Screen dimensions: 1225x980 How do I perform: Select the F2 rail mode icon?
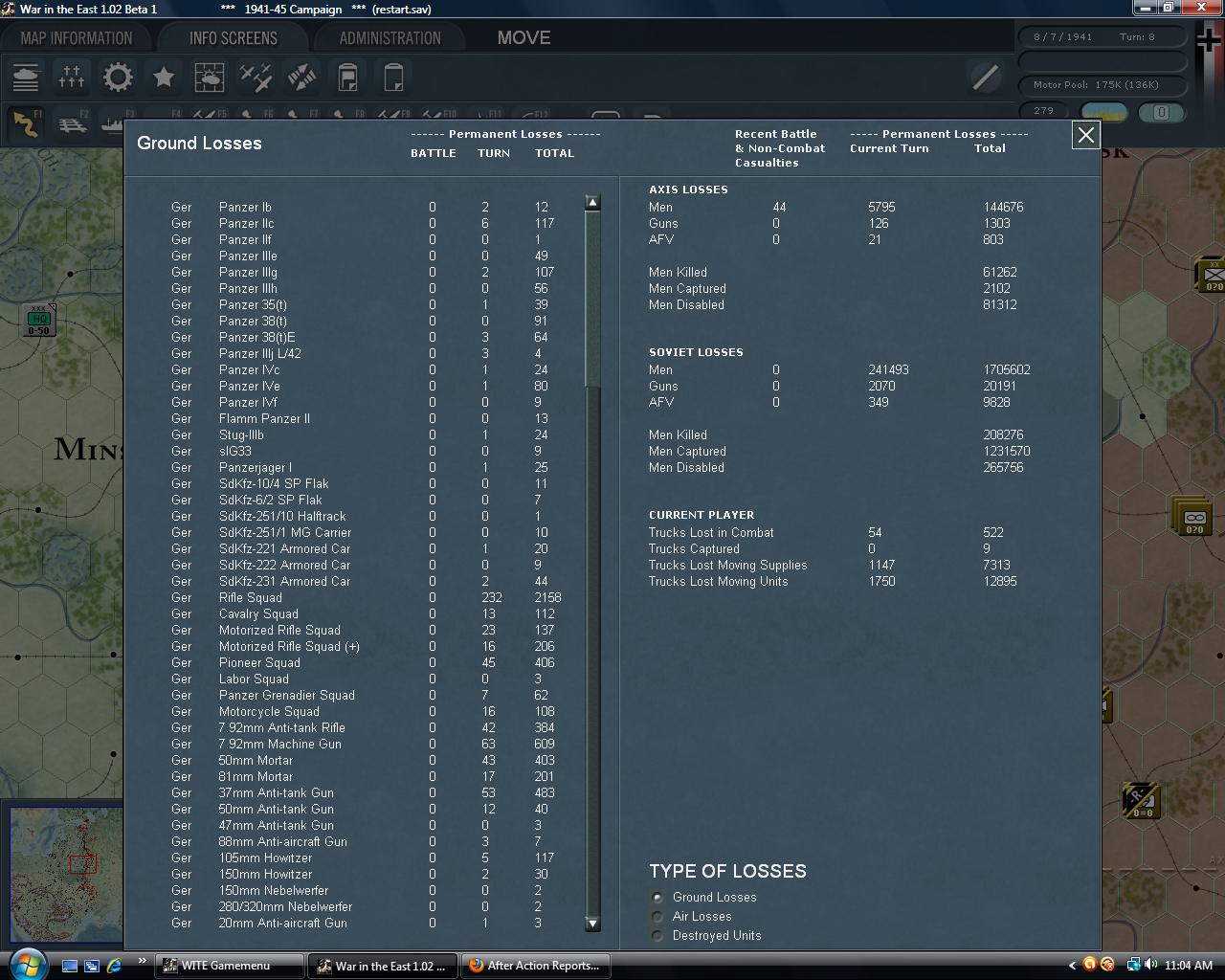pos(73,124)
